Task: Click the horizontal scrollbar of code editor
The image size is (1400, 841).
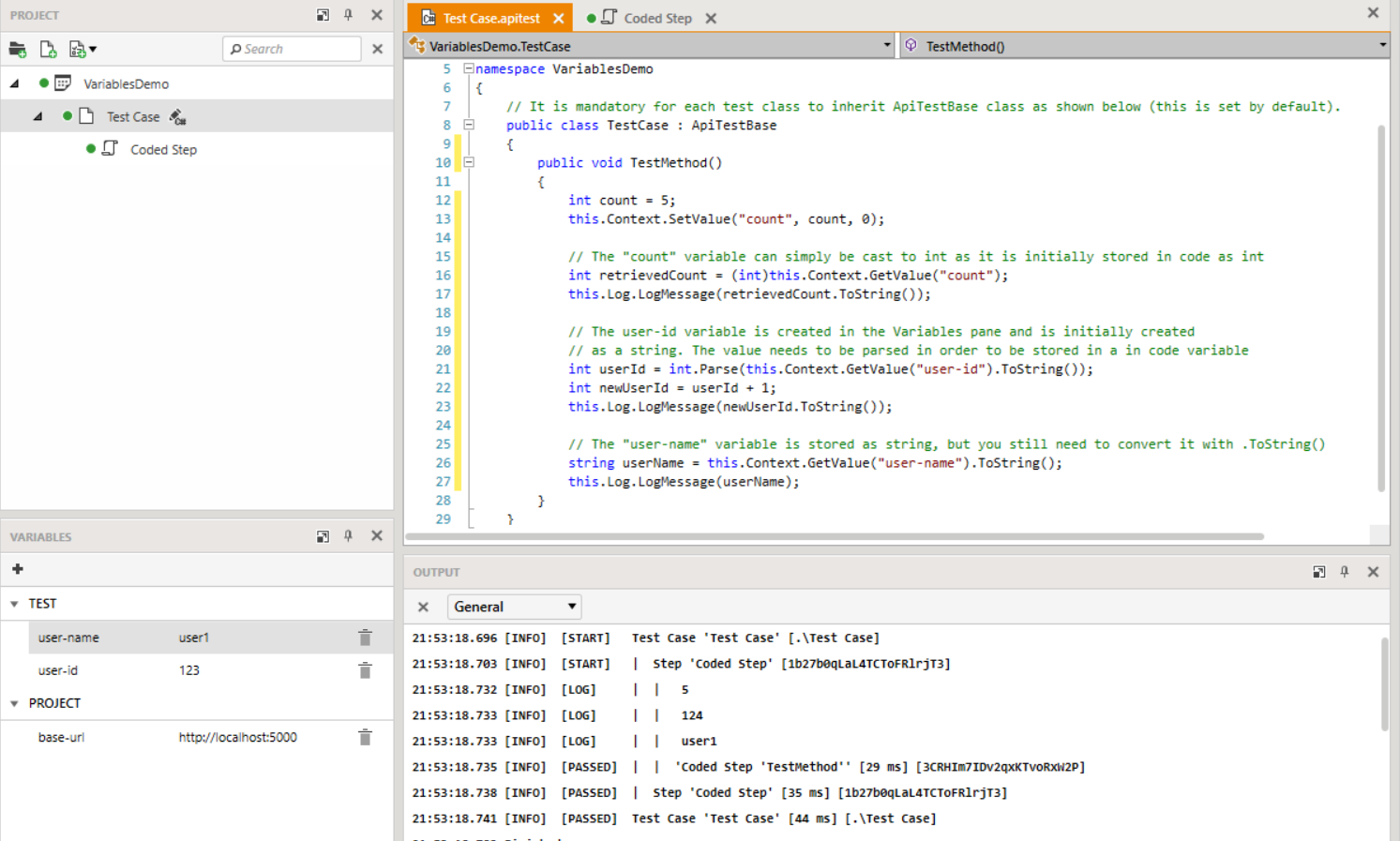Action: click(x=835, y=537)
